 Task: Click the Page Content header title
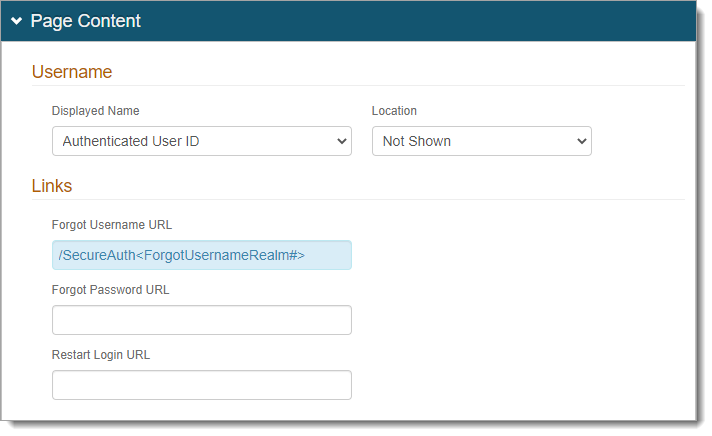(86, 21)
